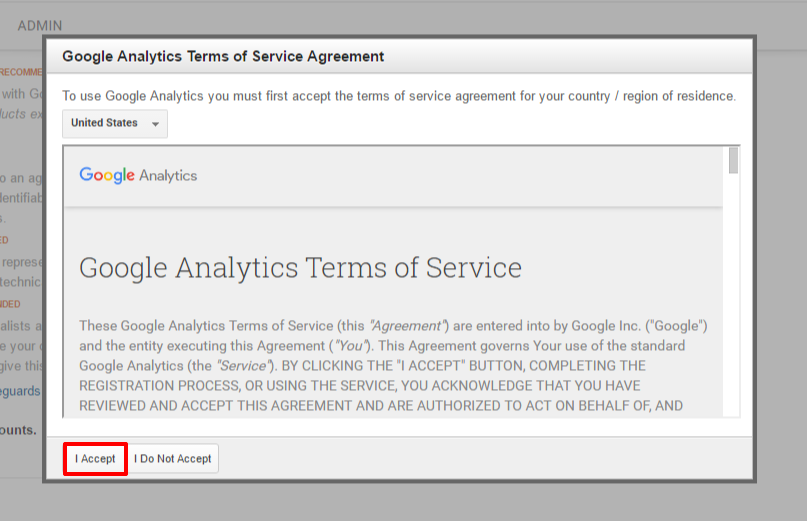Click the I Do Not Accept button
This screenshot has height=521, width=807.
[173, 459]
